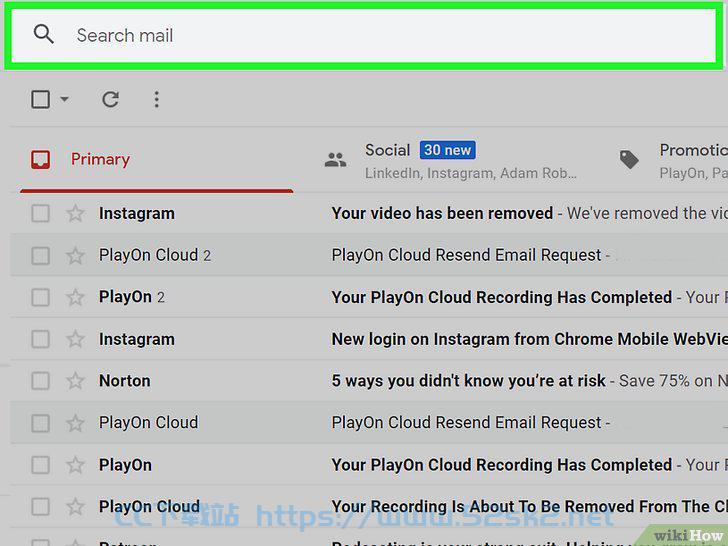
Task: Toggle the select-all checkbox in the toolbar
Action: [40, 99]
